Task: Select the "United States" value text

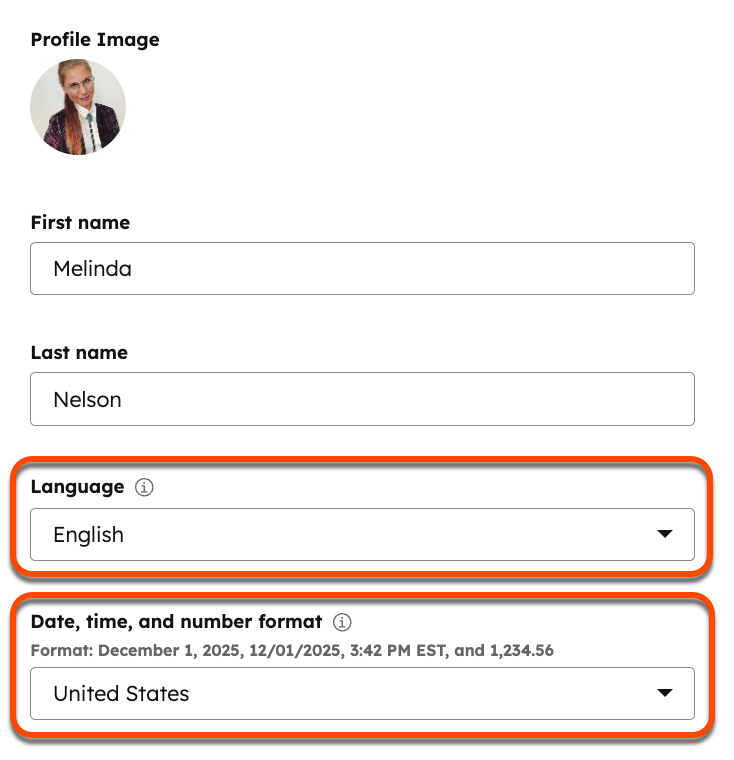Action: click(x=121, y=693)
